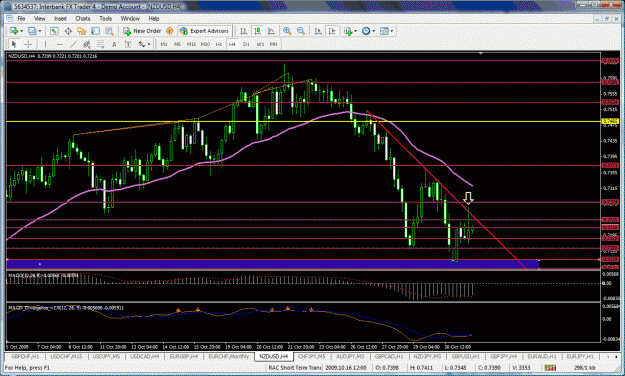The width and height of the screenshot is (625, 376).
Task: Open the profiles dropdown arrow
Action: (39, 31)
